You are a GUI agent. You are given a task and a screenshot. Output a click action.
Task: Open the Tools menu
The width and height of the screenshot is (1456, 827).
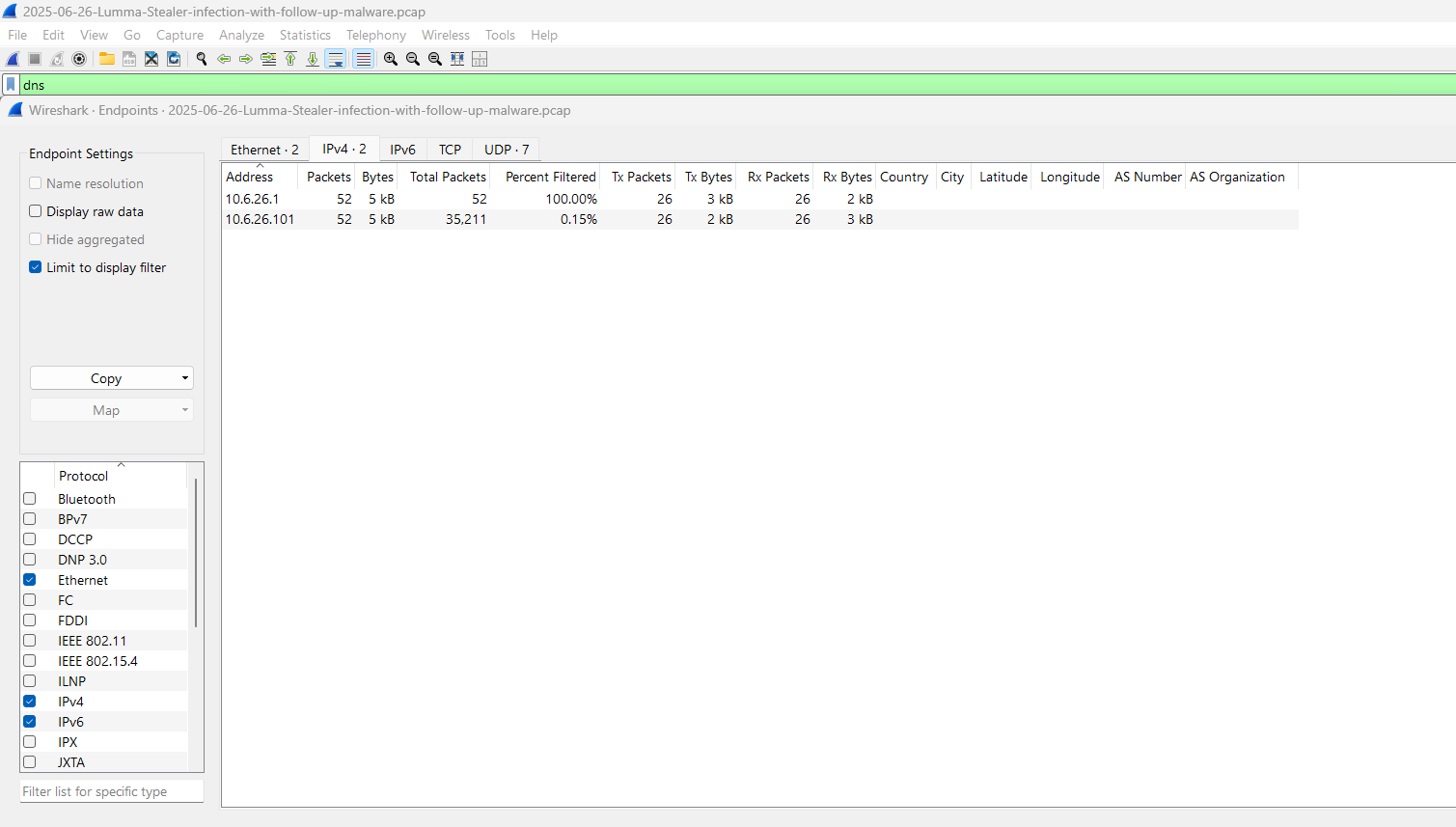click(x=500, y=35)
